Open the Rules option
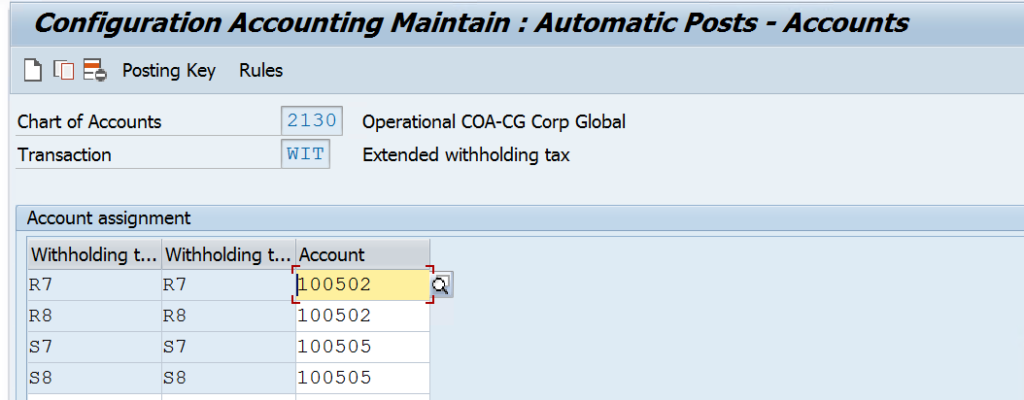1024x400 pixels. tap(261, 70)
